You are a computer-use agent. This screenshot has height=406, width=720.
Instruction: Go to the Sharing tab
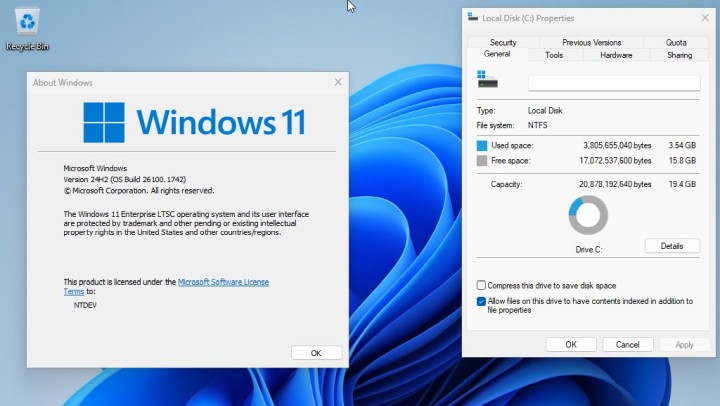679,55
